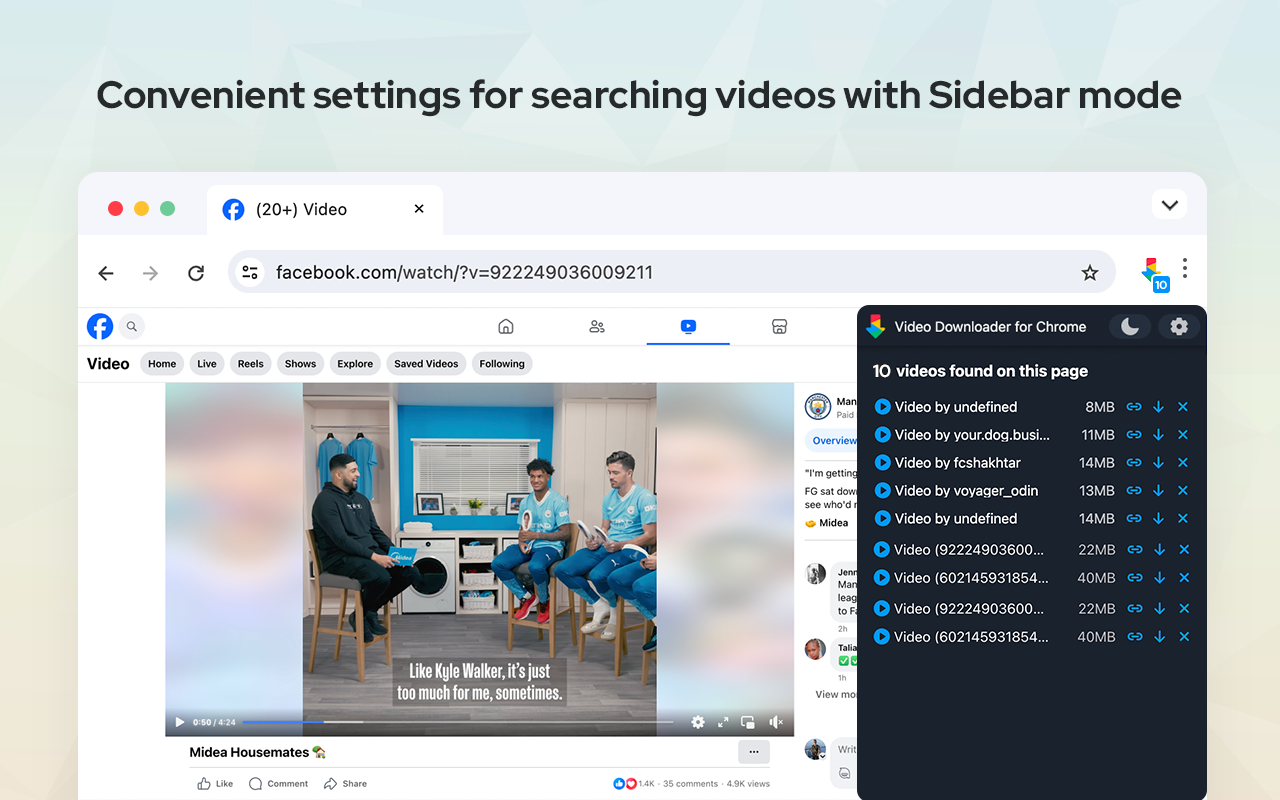Download the 8MB Video by undefined

click(1158, 407)
